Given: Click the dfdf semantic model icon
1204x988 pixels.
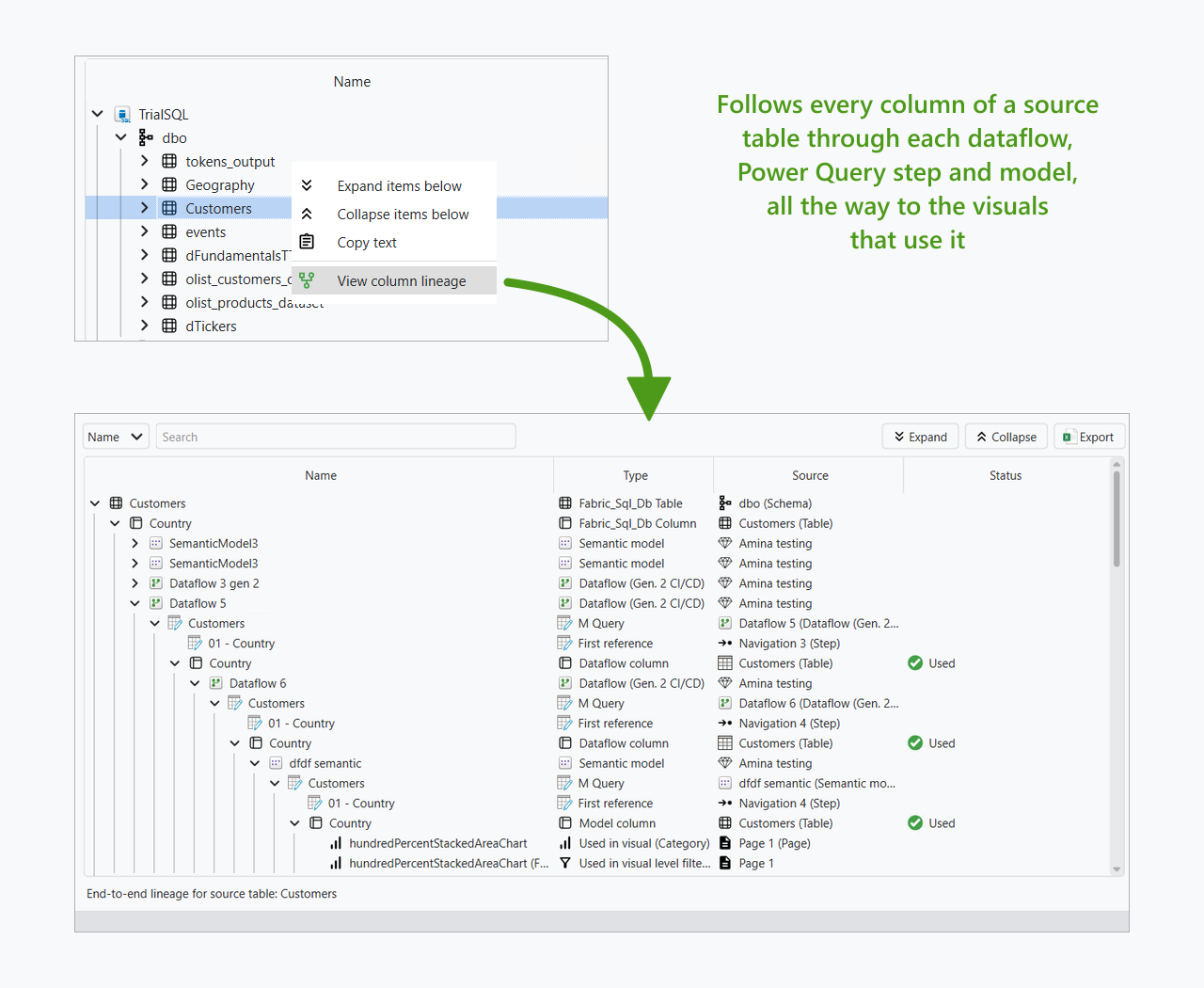Looking at the screenshot, I should pos(276,763).
